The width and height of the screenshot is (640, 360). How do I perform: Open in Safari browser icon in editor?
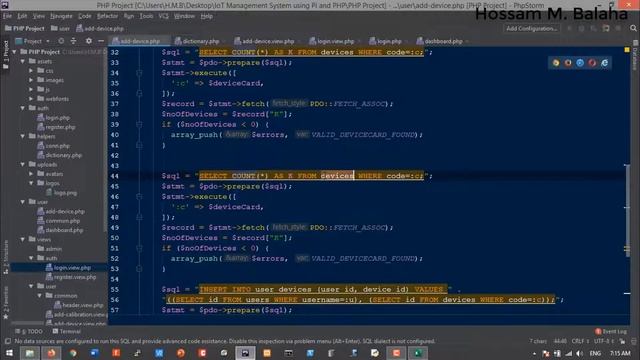click(580, 63)
